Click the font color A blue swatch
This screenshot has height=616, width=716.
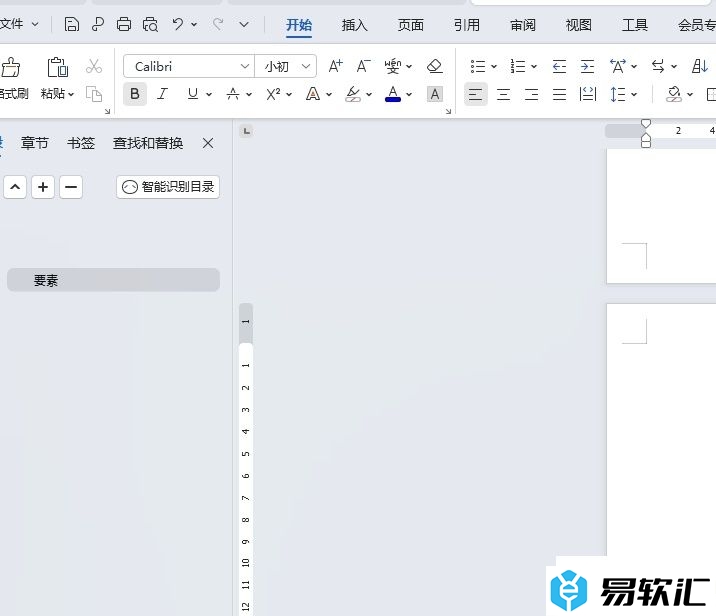(x=393, y=95)
